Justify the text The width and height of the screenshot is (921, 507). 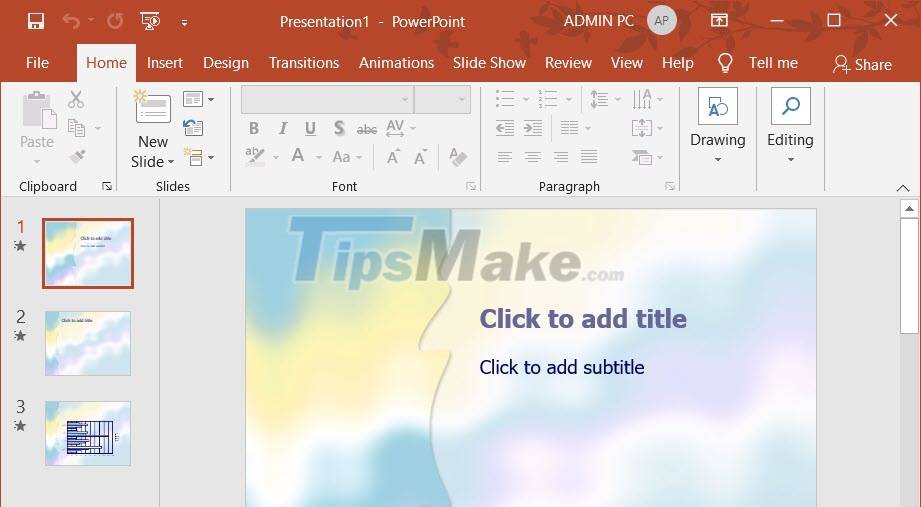point(589,157)
